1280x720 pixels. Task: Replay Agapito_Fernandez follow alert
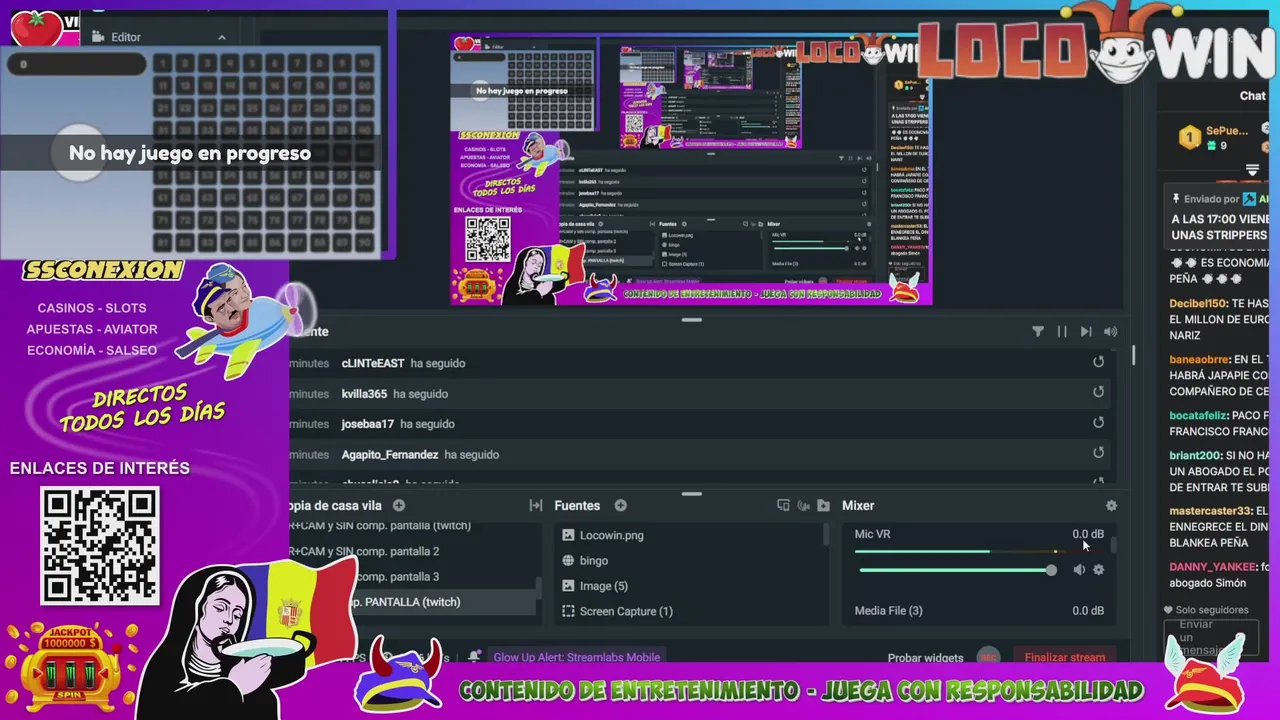pos(1098,453)
